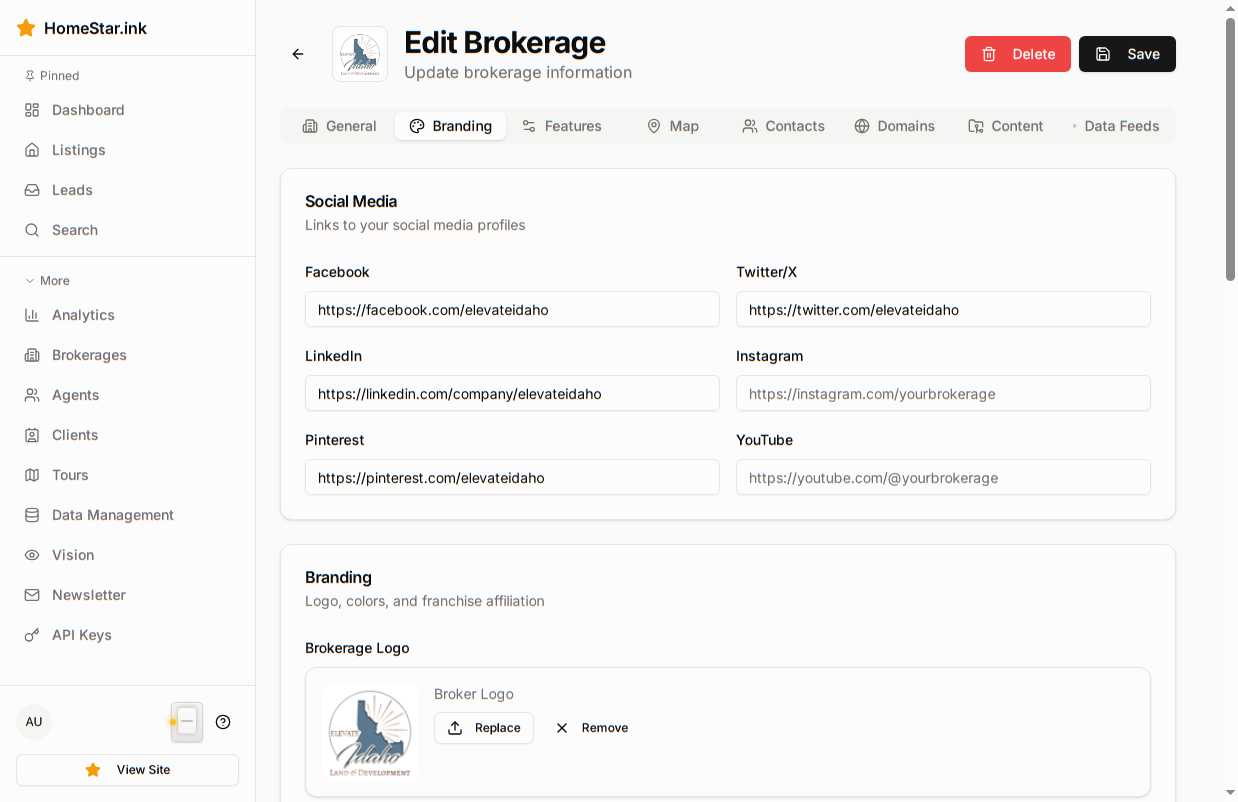The width and height of the screenshot is (1238, 802).
Task: Open API Keys using the key icon
Action: coord(32,635)
